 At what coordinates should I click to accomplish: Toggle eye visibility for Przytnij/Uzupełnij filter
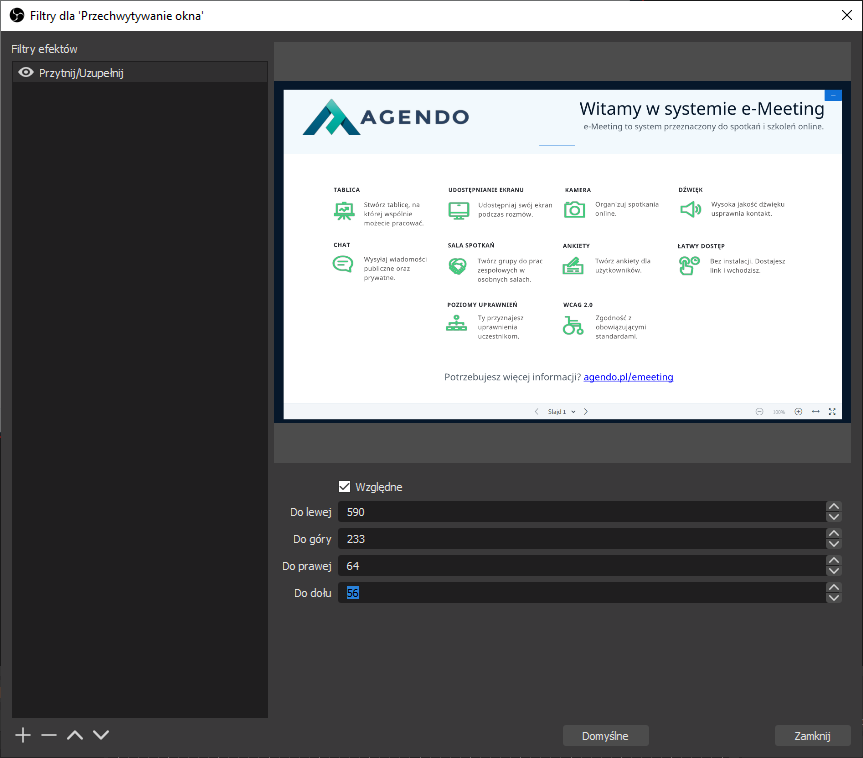point(26,72)
